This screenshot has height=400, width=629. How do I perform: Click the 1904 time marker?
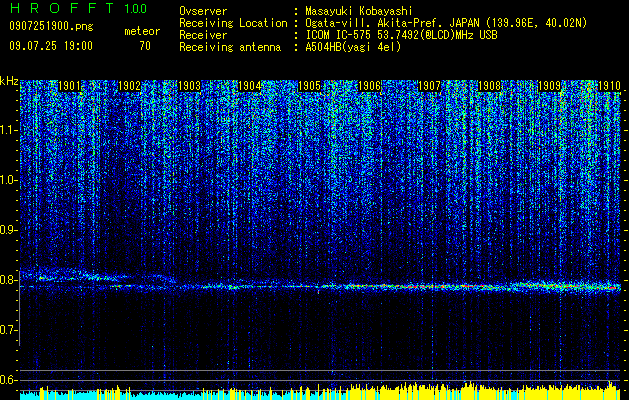250,86
